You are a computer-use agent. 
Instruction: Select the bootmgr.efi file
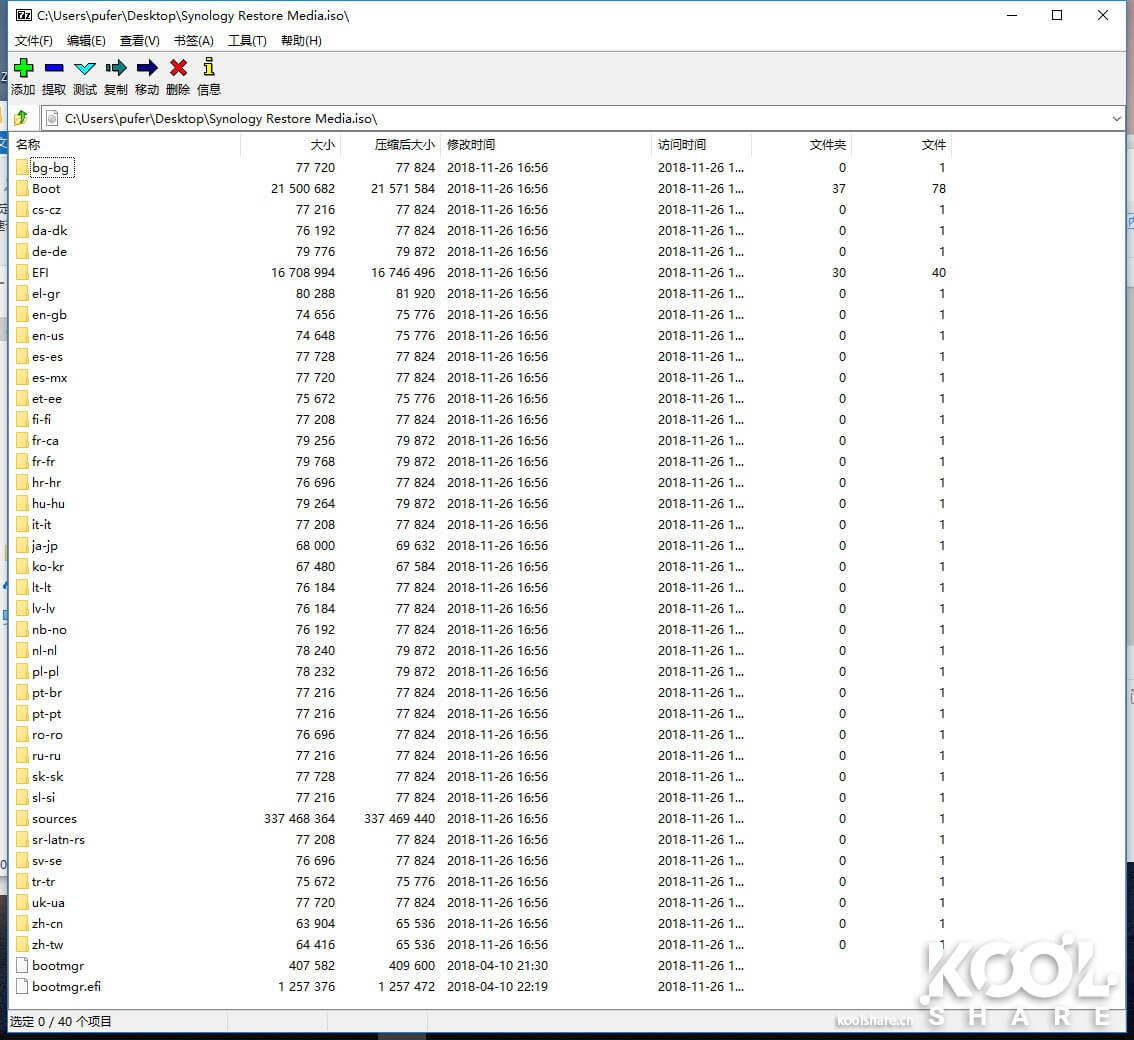click(x=66, y=987)
